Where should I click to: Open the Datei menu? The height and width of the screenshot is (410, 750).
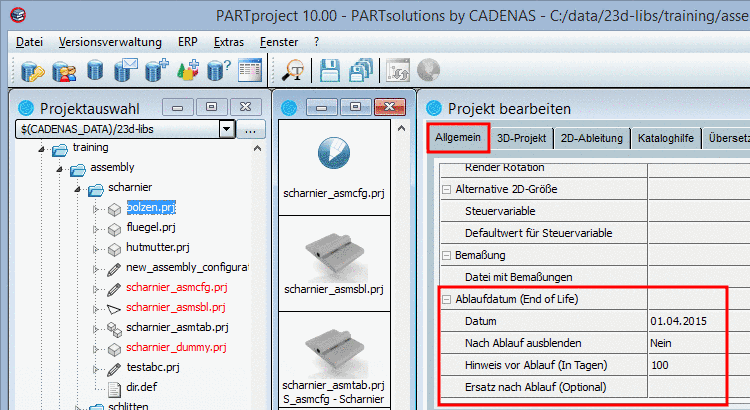click(29, 42)
